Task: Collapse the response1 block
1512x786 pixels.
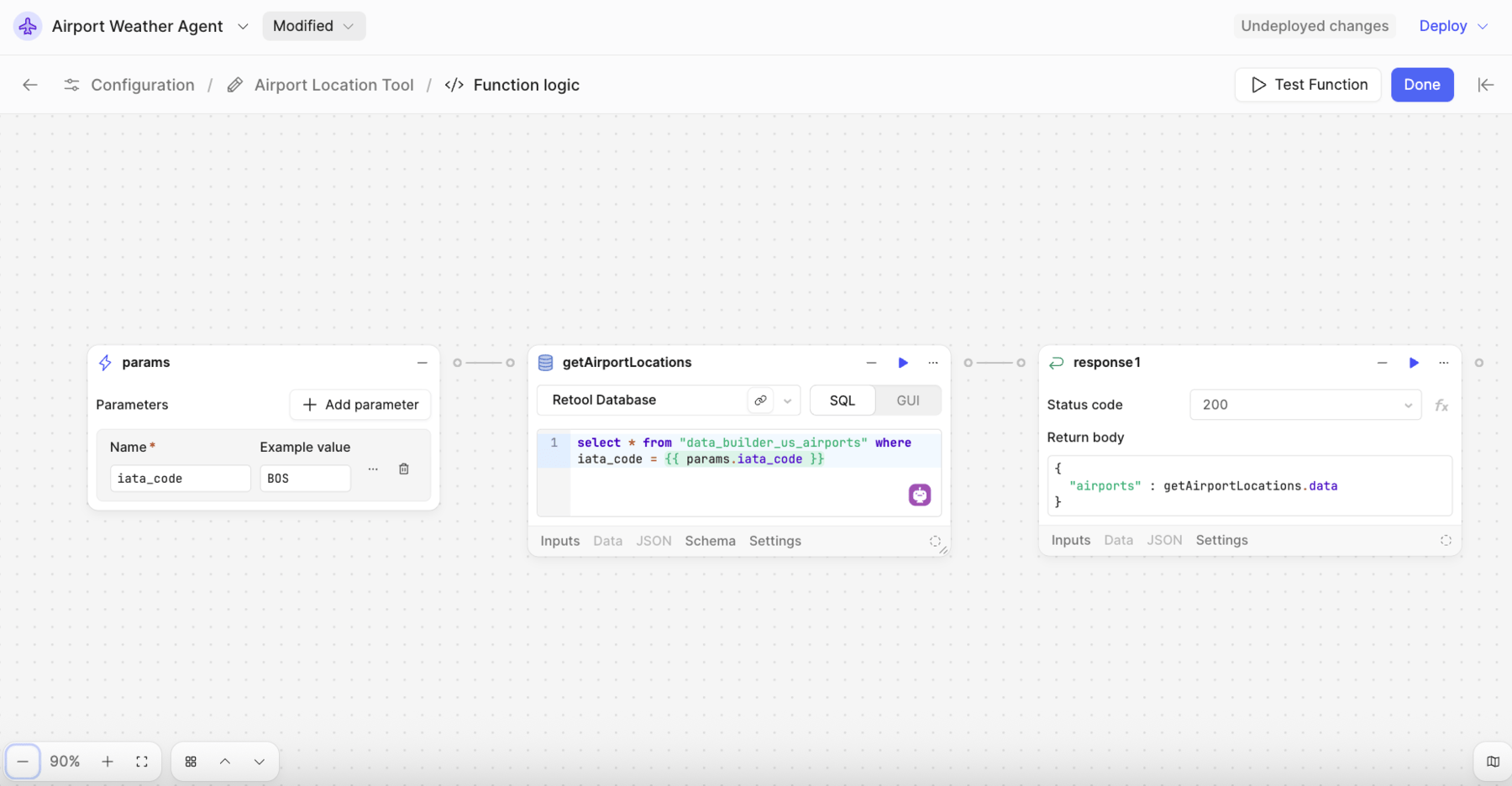Action: click(x=1382, y=362)
